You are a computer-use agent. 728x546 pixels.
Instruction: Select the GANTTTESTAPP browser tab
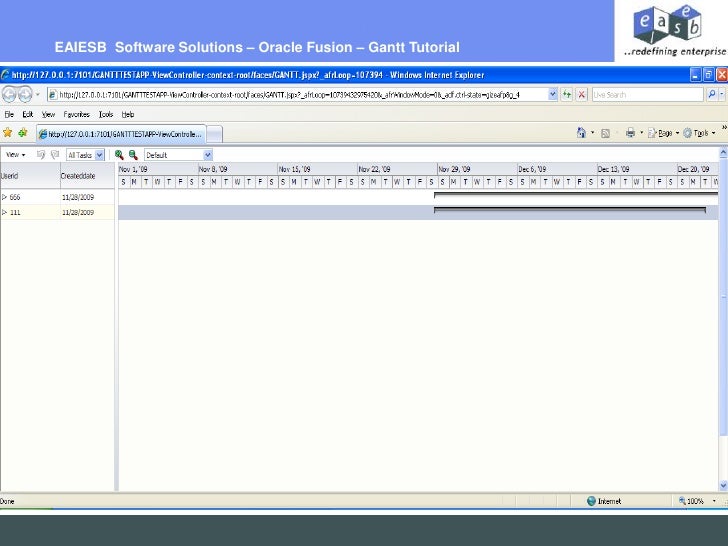click(x=121, y=134)
